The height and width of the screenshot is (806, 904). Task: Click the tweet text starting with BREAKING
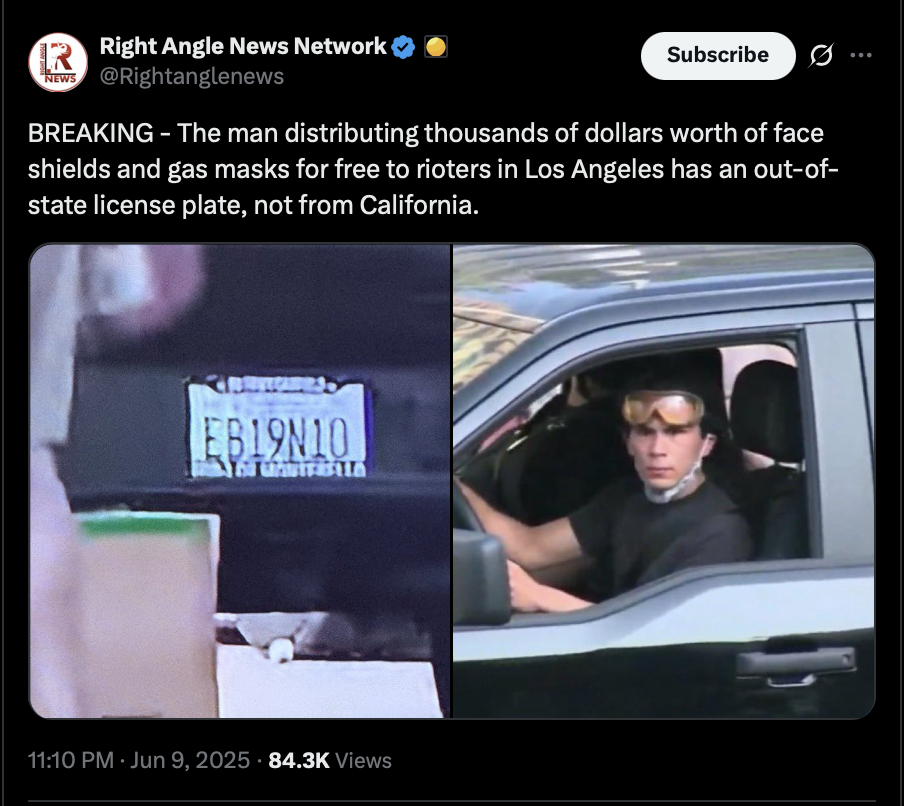click(433, 169)
